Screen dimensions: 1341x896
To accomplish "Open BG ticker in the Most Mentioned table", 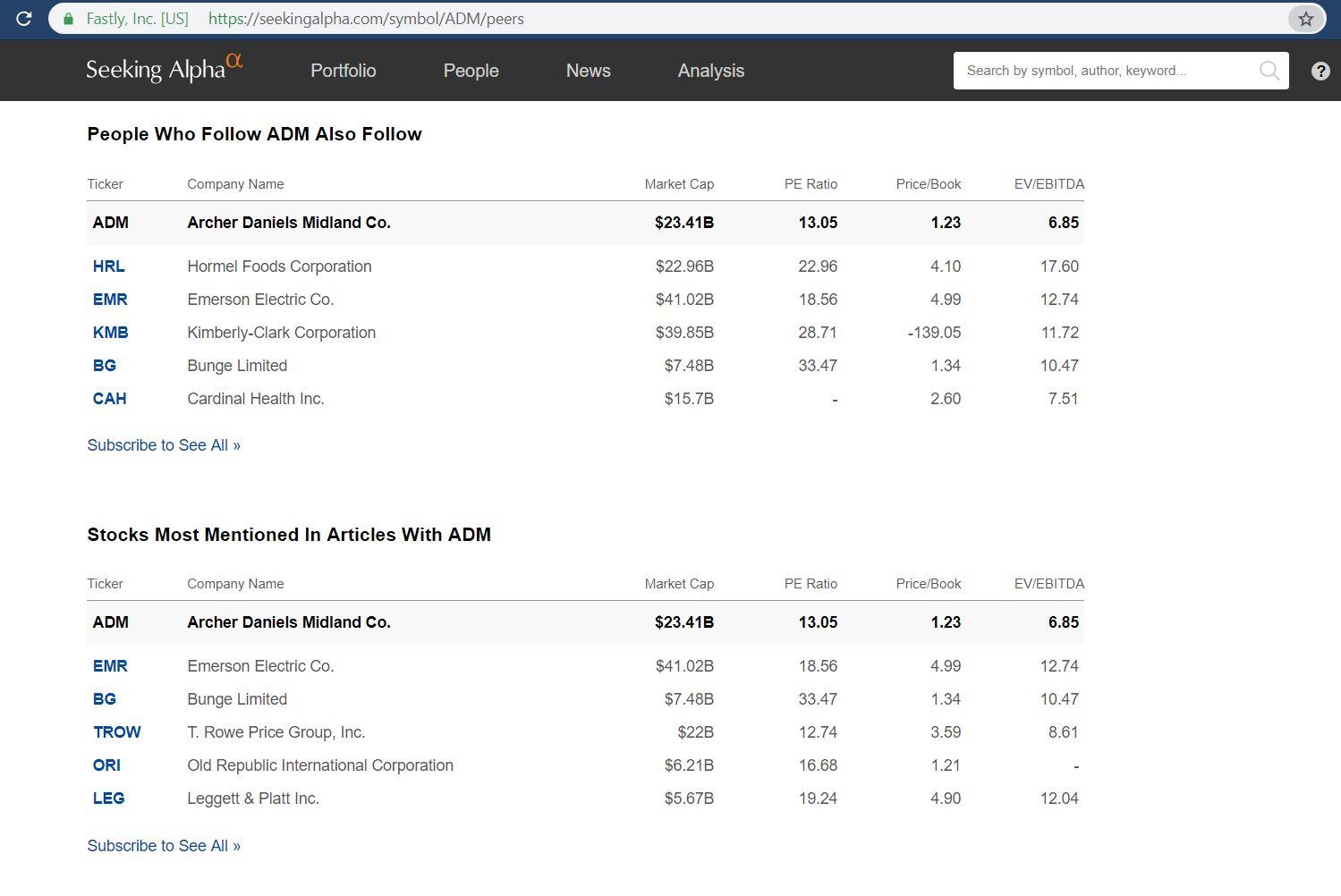I will coord(105,699).
